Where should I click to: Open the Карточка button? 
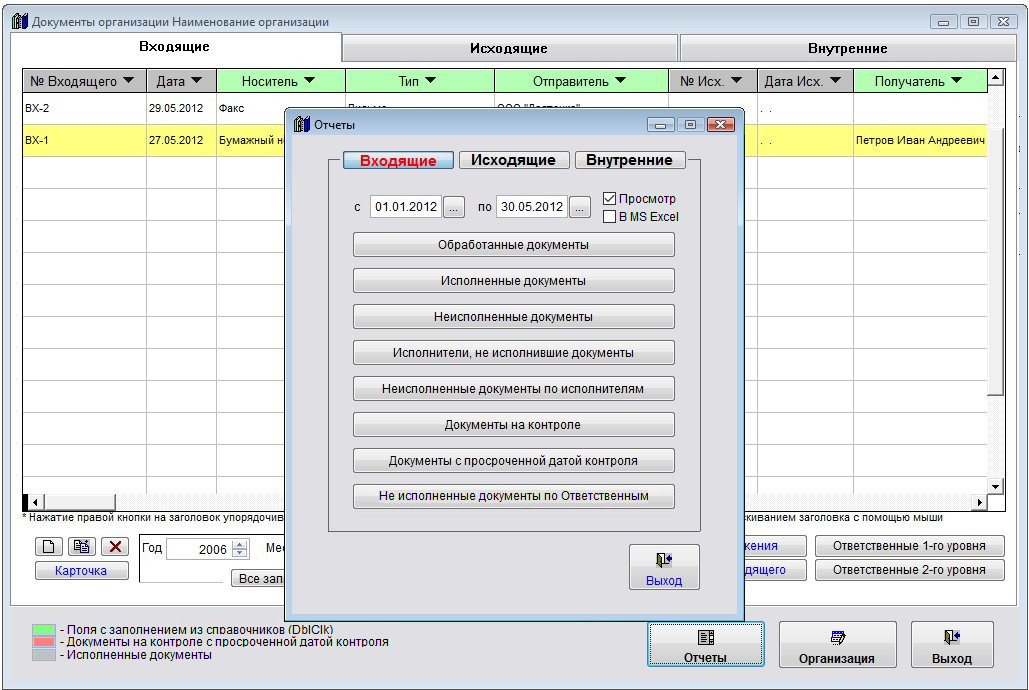coord(81,571)
